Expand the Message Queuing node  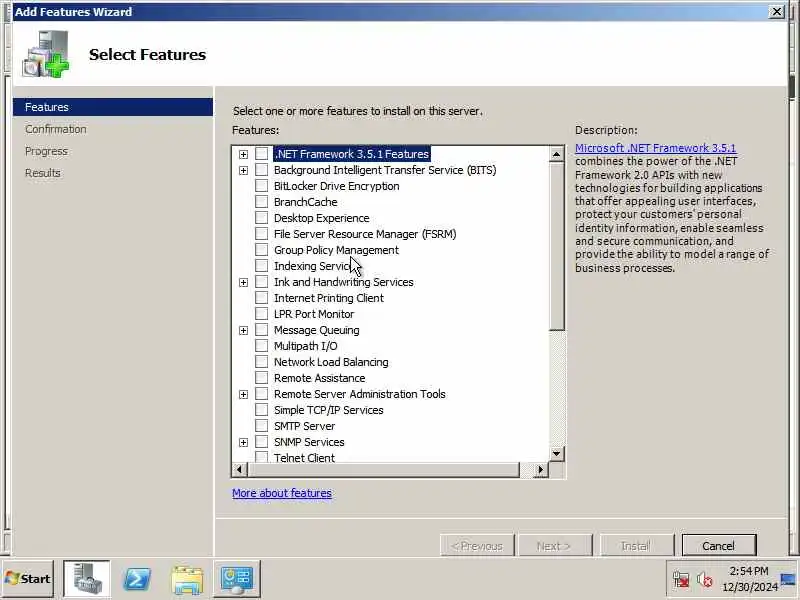pos(243,331)
